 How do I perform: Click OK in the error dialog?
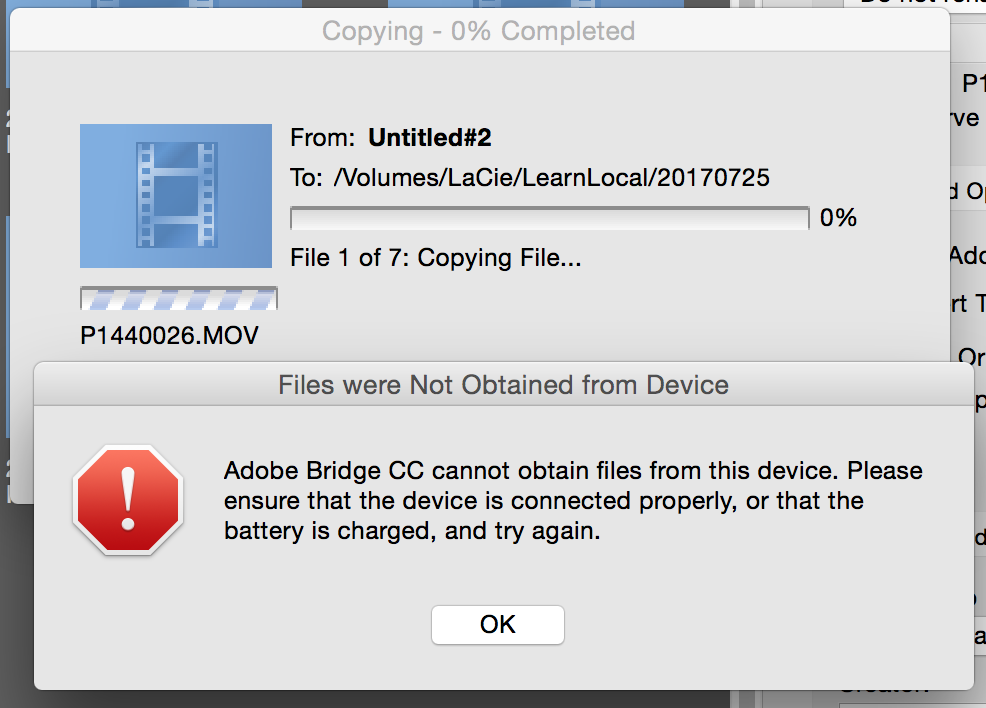pos(497,624)
